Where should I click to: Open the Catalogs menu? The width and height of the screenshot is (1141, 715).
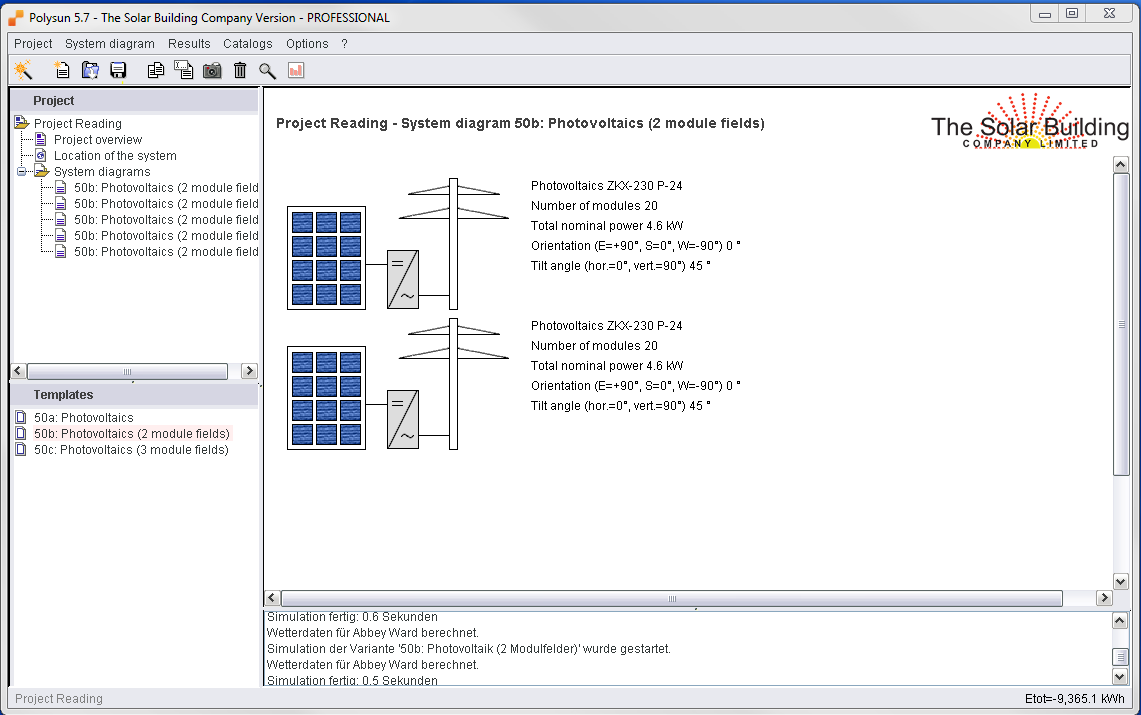pyautogui.click(x=247, y=43)
